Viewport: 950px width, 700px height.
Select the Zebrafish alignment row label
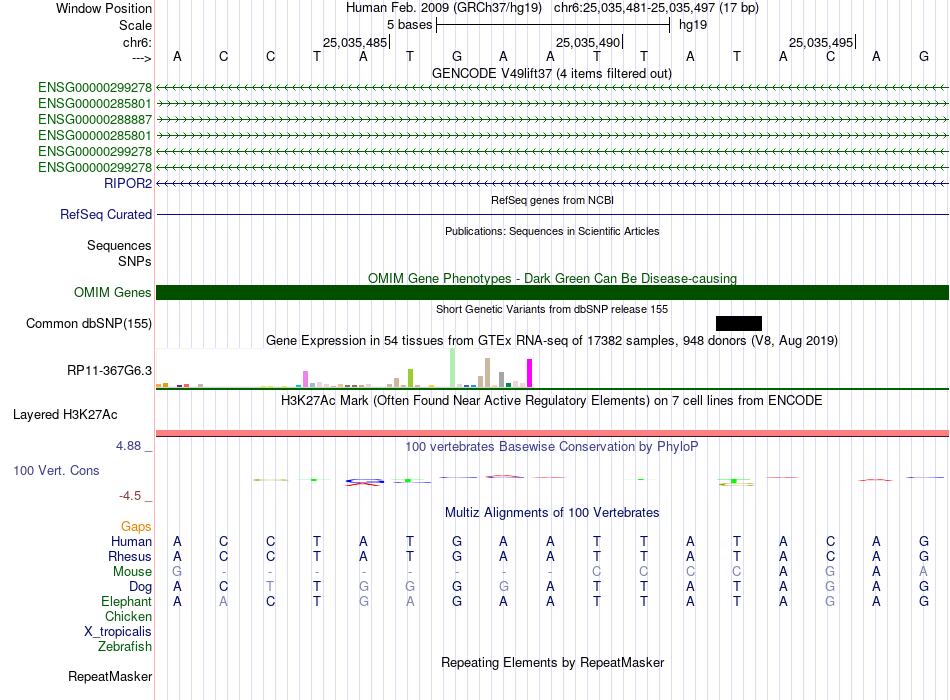point(125,647)
